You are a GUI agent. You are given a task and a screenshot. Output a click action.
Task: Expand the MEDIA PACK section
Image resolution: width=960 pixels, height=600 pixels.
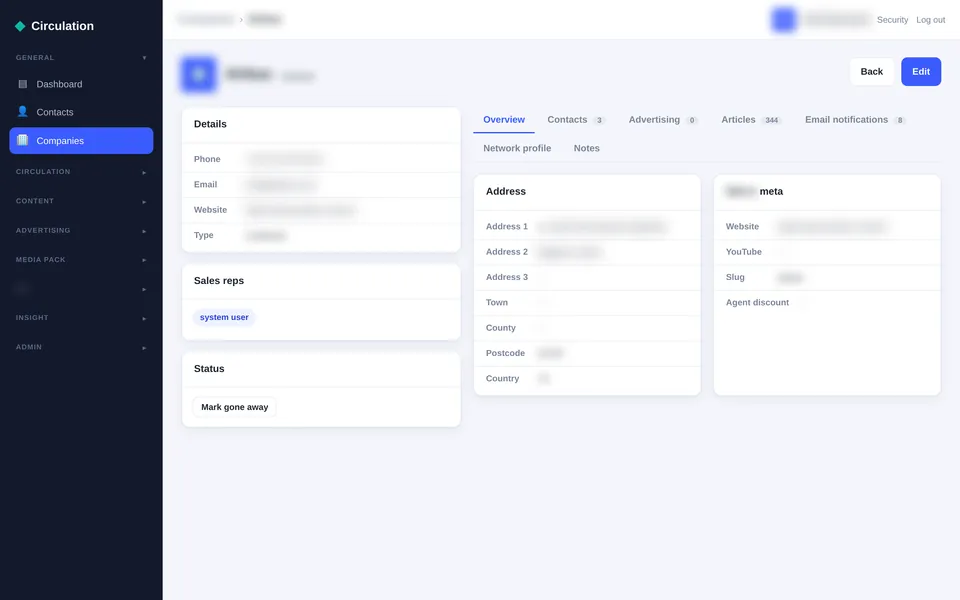point(81,260)
